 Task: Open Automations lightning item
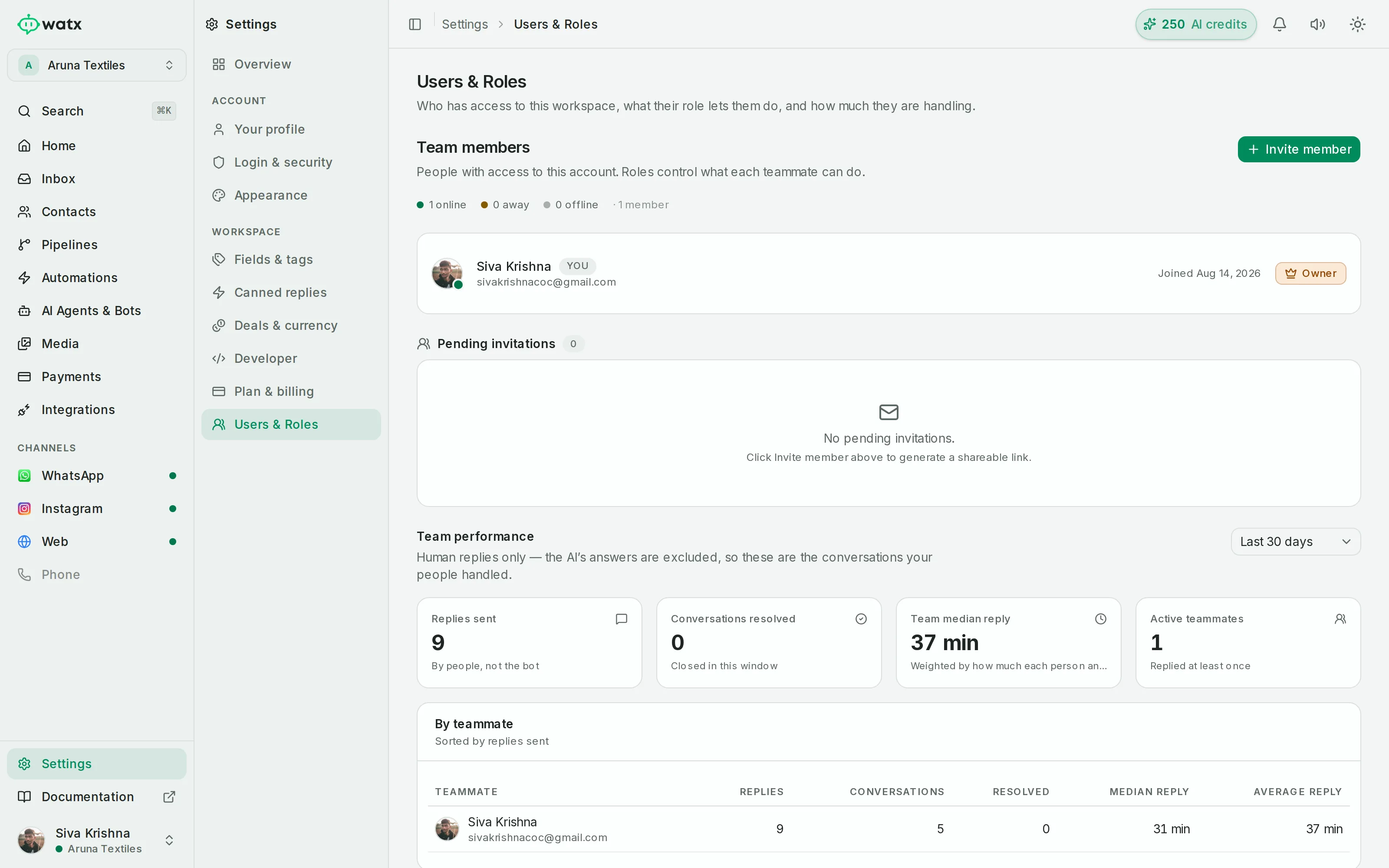pos(96,278)
